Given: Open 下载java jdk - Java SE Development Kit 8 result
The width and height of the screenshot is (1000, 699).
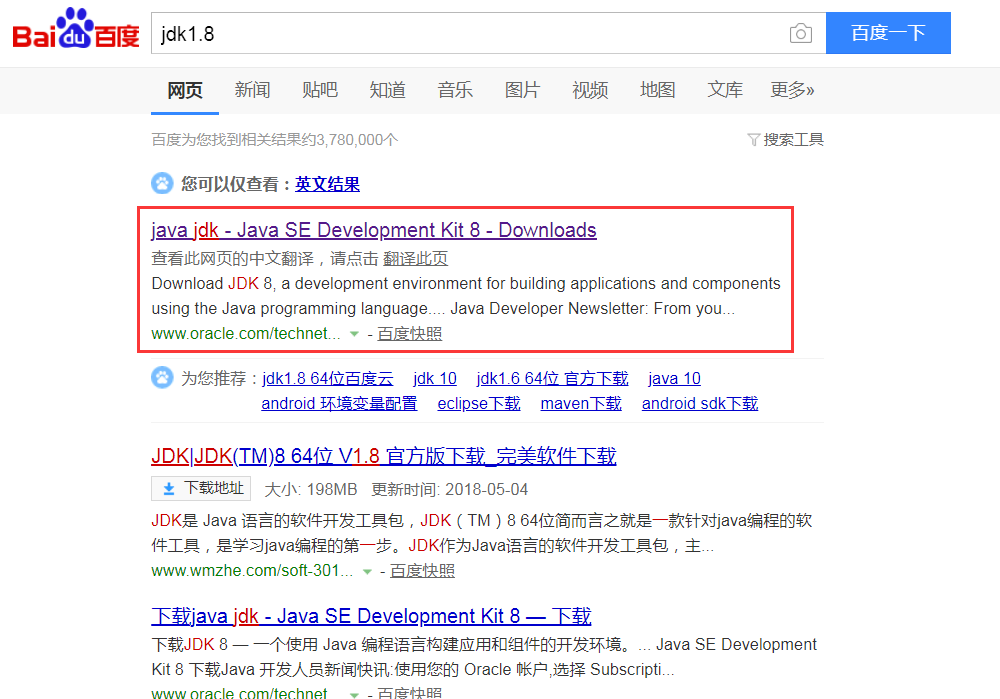Looking at the screenshot, I should (371, 616).
